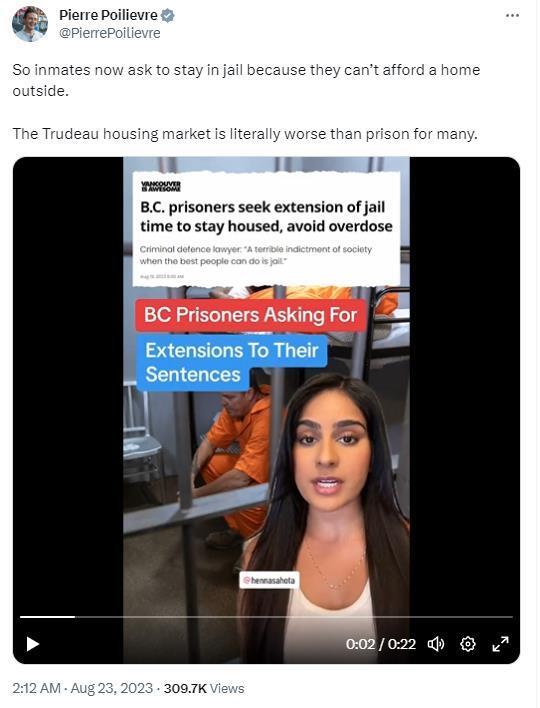
Task: Open the @PierrePoilievre handle link
Action: [x=110, y=33]
